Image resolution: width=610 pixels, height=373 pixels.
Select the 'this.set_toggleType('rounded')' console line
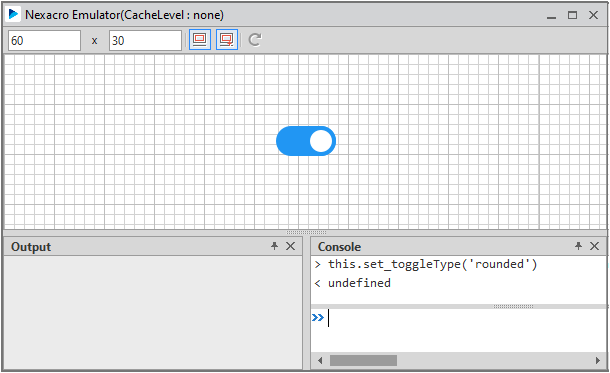[x=433, y=264]
